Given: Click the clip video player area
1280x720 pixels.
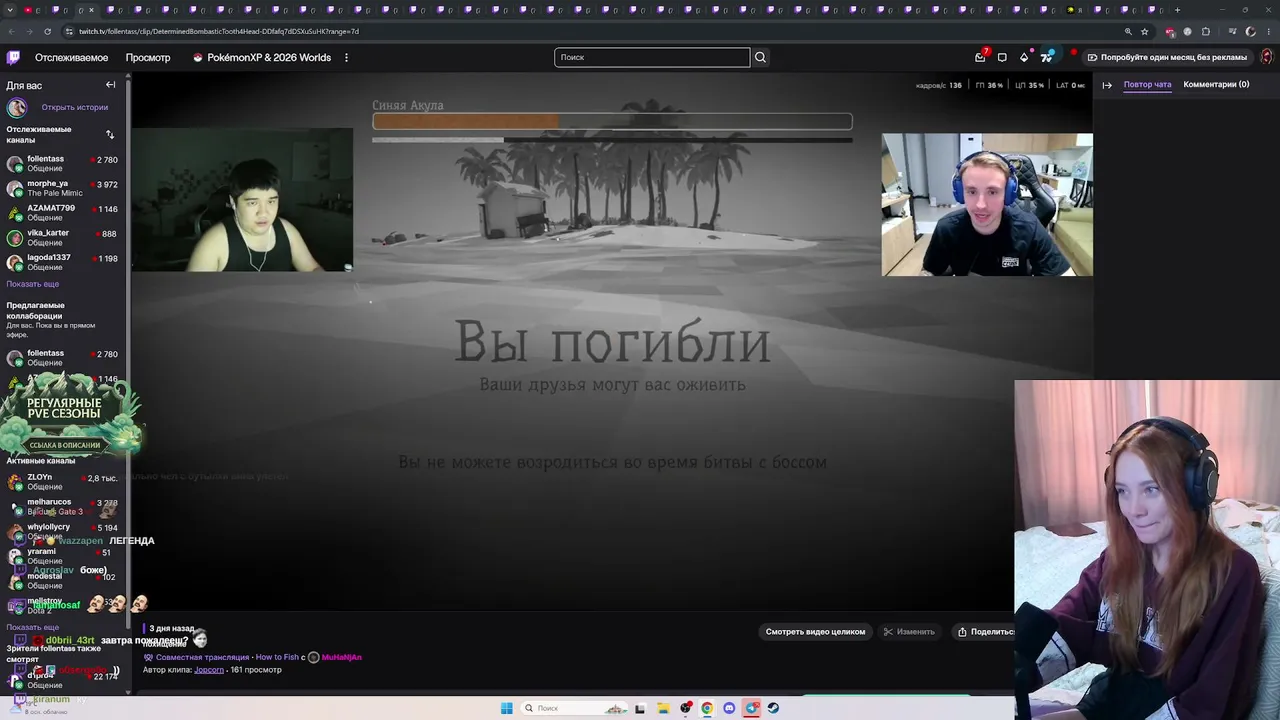Looking at the screenshot, I should pos(612,340).
